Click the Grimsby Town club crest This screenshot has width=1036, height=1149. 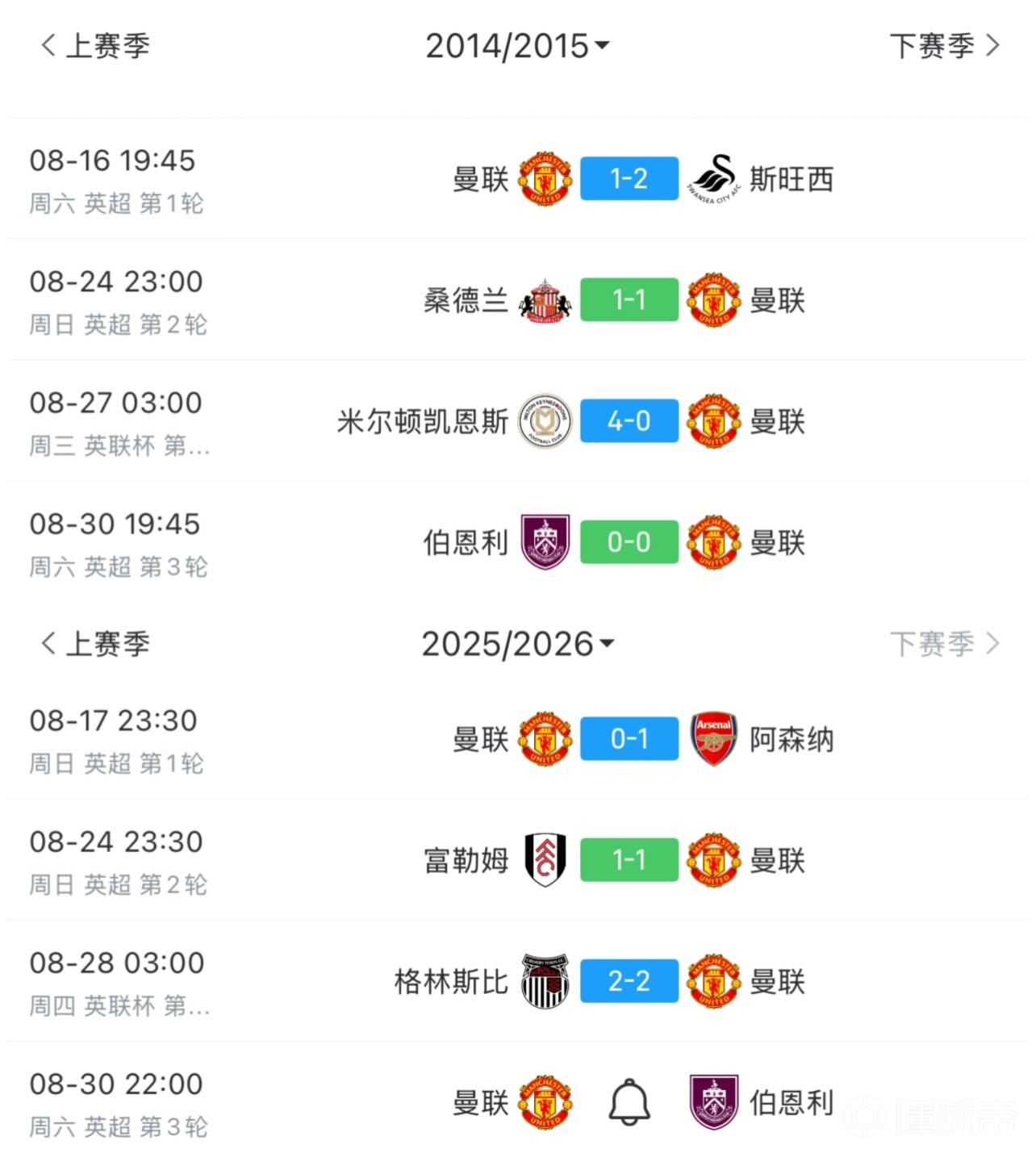(545, 981)
